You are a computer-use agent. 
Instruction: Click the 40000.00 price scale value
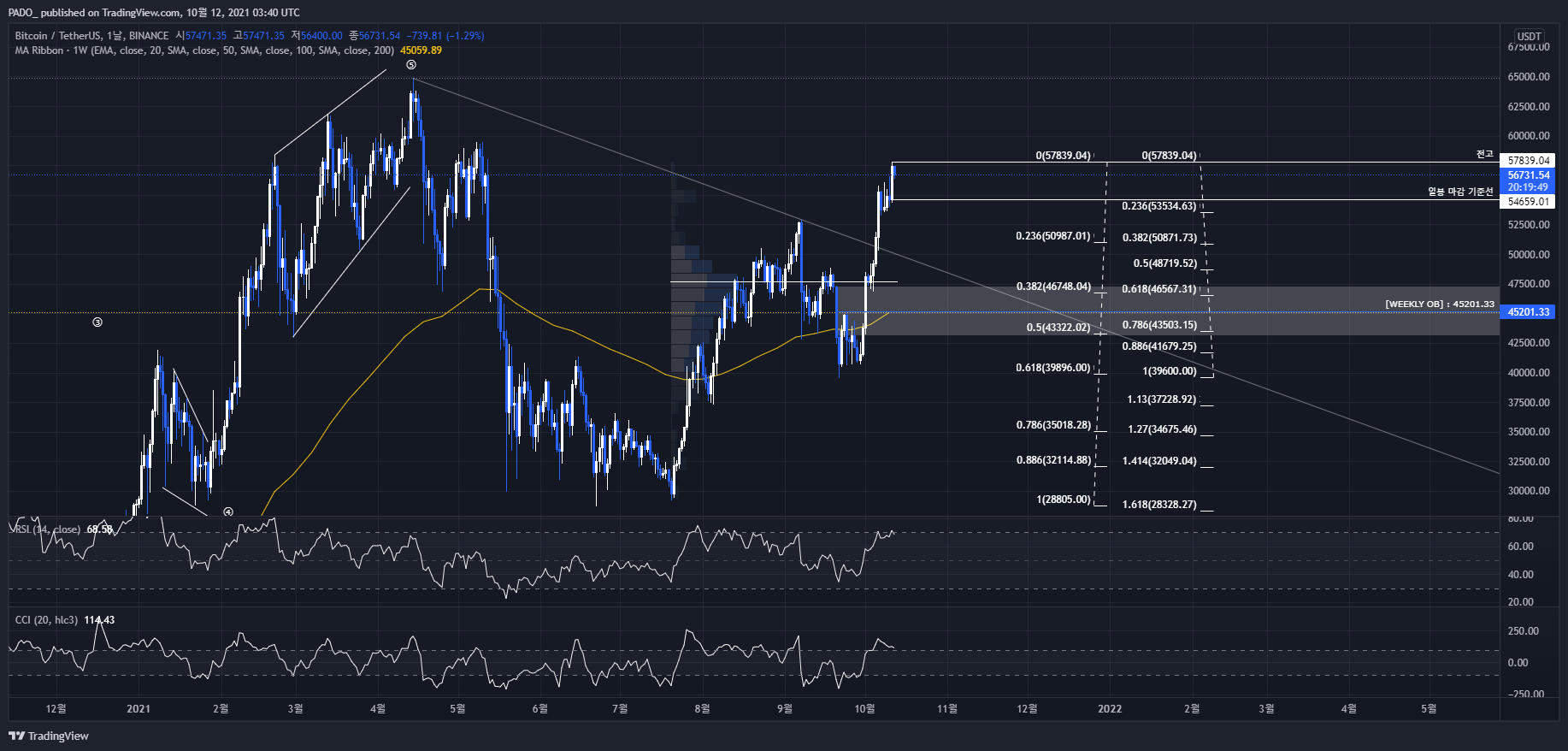1529,373
